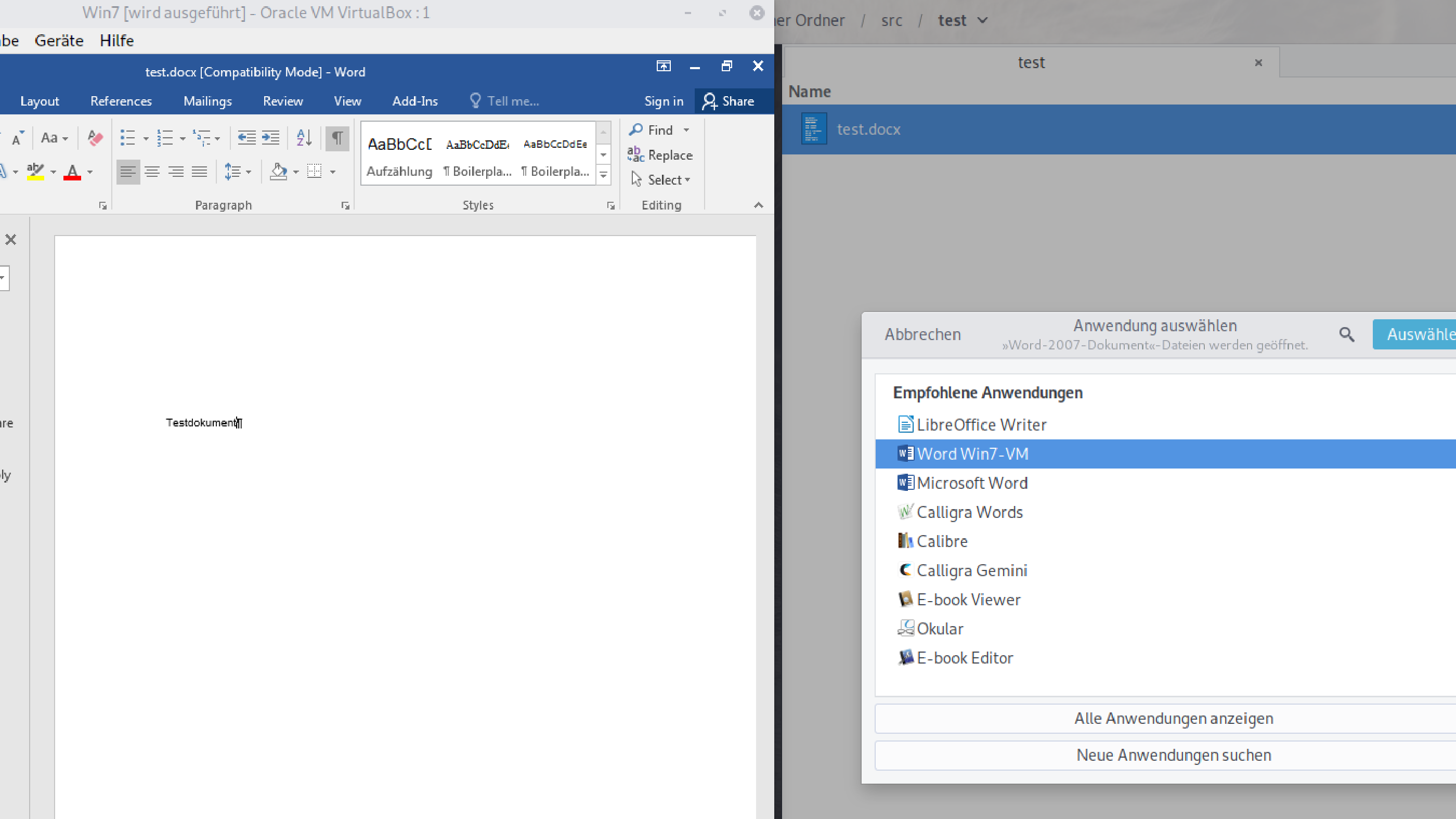This screenshot has width=1456, height=819.
Task: Open the References ribbon tab
Action: pyautogui.click(x=121, y=101)
